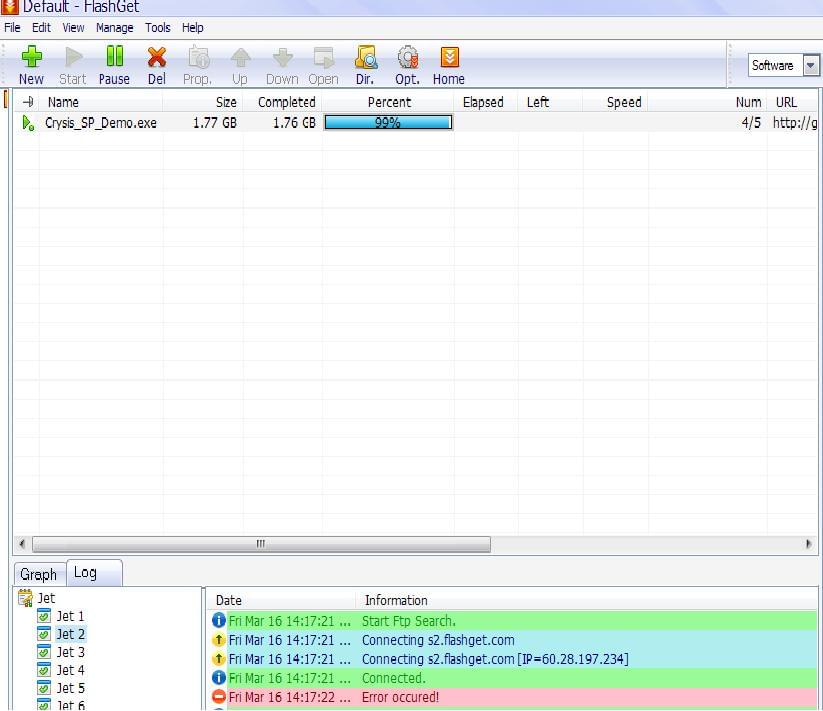Select the Log tab
823x711 pixels.
click(94, 573)
